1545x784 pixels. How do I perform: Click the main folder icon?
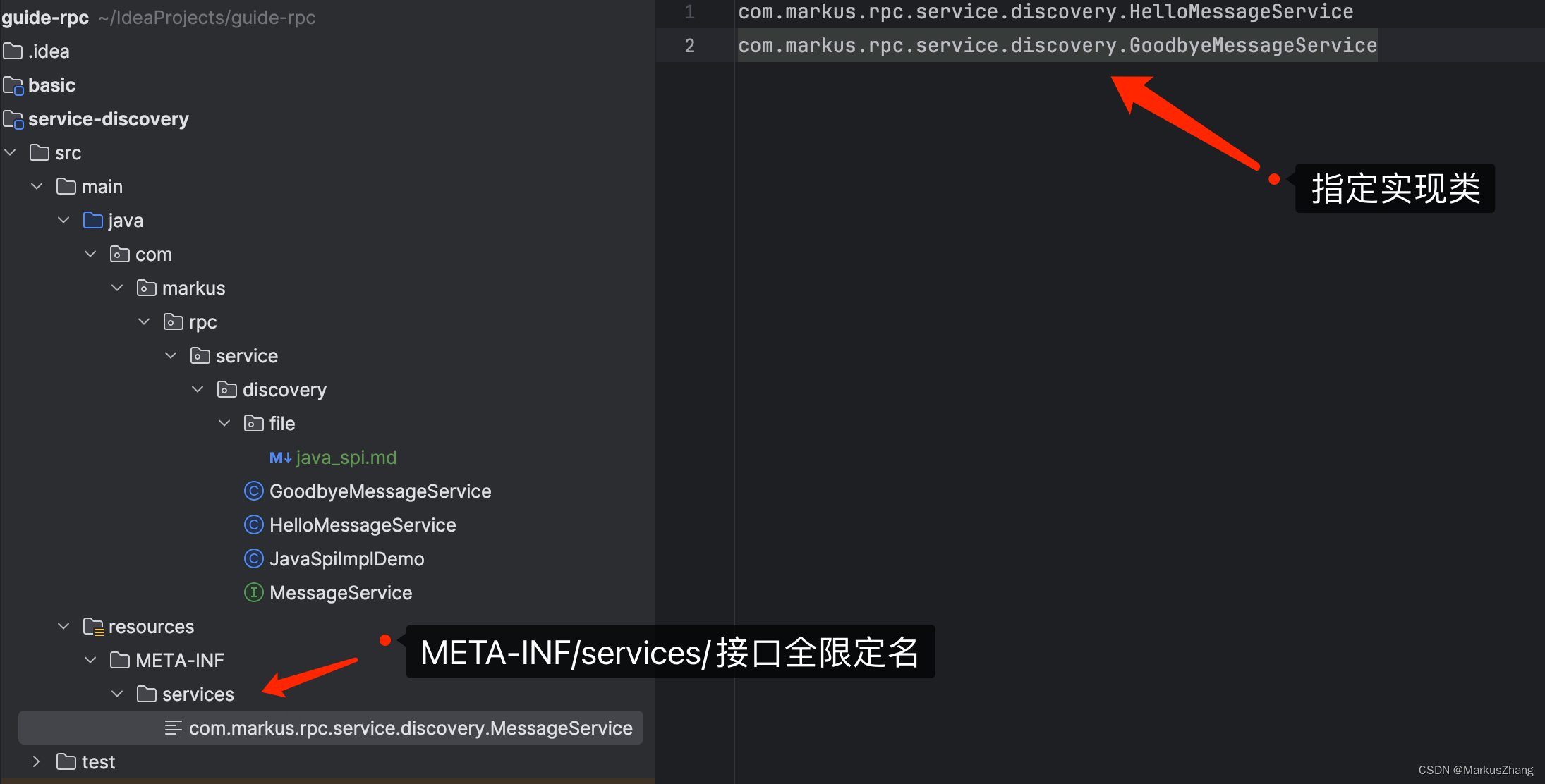pos(66,186)
